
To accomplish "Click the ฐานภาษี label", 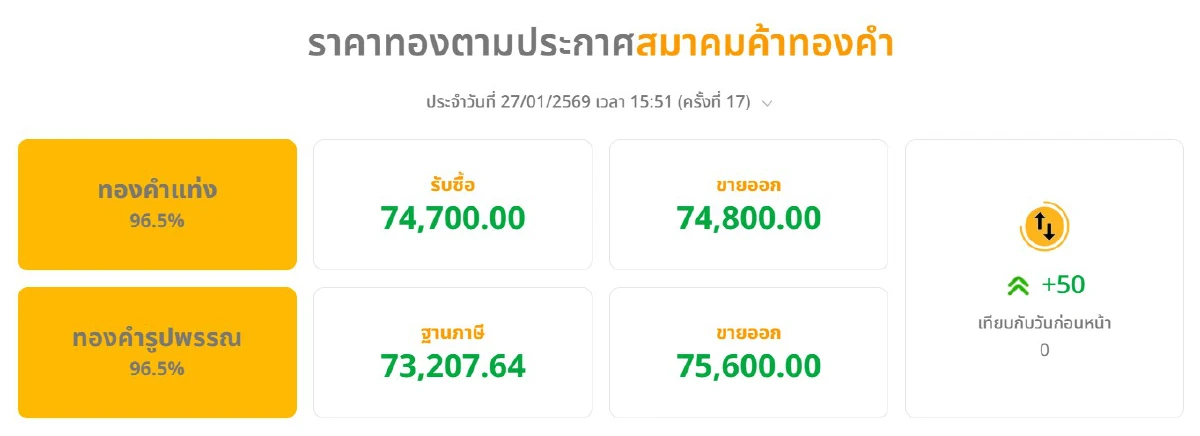I will [x=452, y=333].
